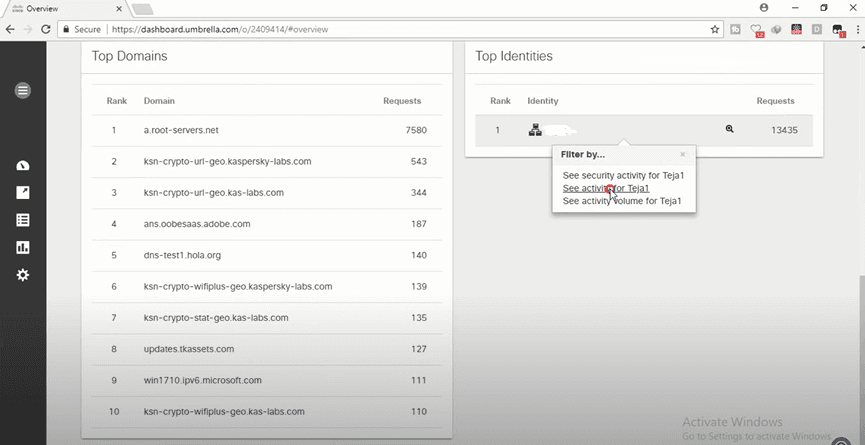Screen dimensions: 865x445
Task: Go back in browser
Action: 10,29
